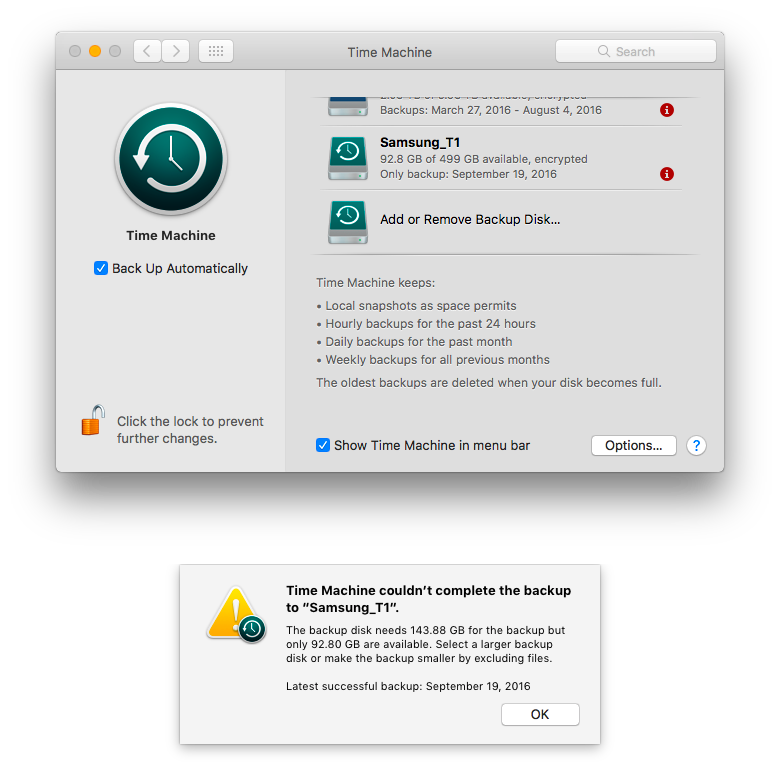
Task: Click 'Daily backups for the past month'
Action: pos(418,342)
